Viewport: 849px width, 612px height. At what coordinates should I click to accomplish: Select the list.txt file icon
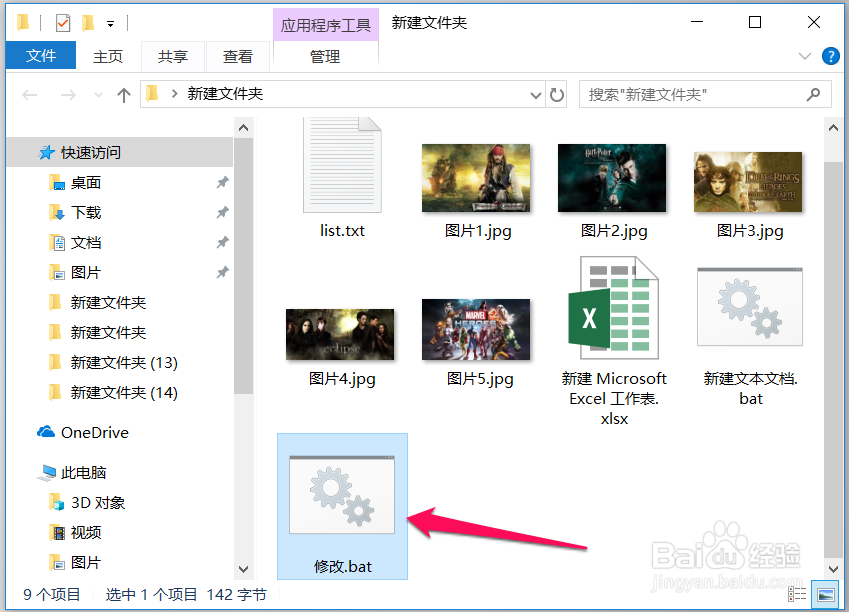tap(342, 165)
